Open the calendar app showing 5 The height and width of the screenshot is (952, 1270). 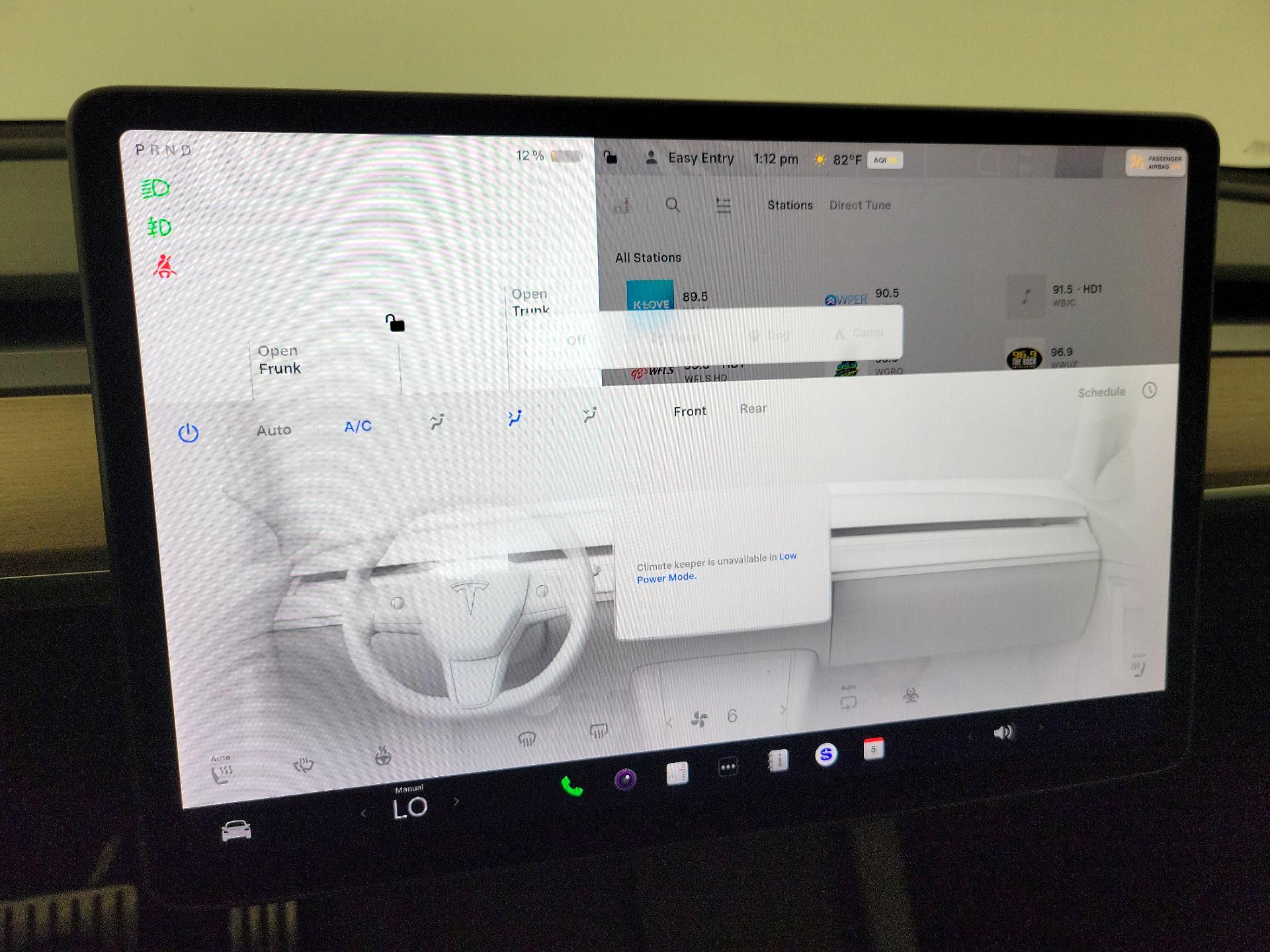pyautogui.click(x=874, y=749)
